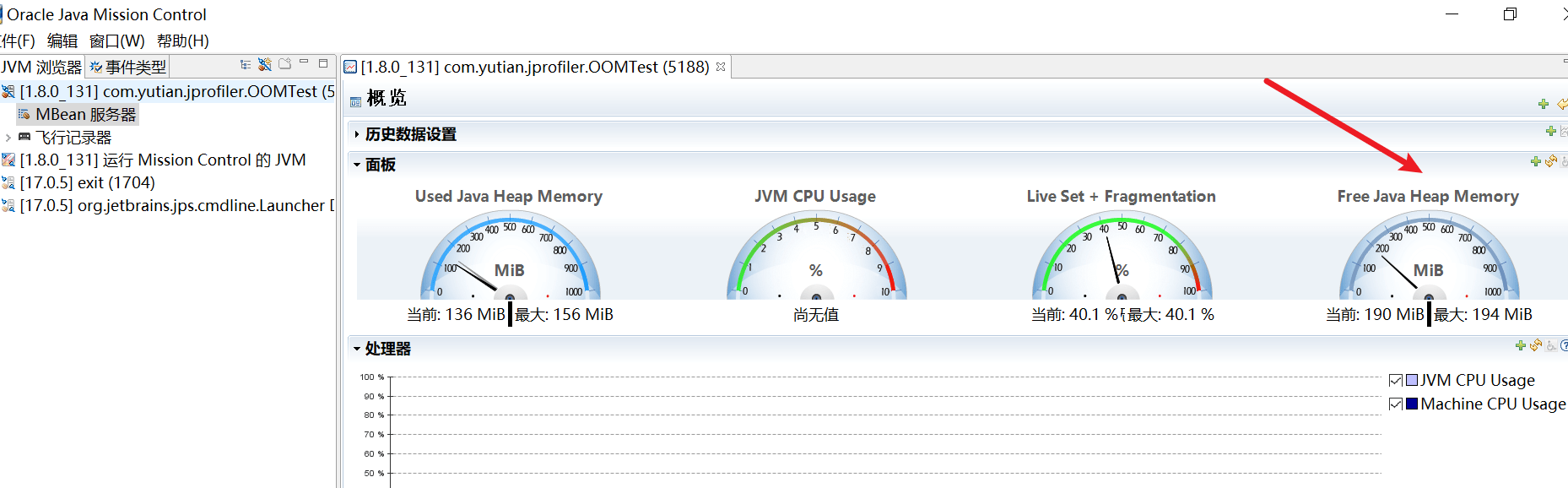The image size is (1568, 488).
Task: Click the green plus icon in 处理器 section
Action: coord(1521,345)
